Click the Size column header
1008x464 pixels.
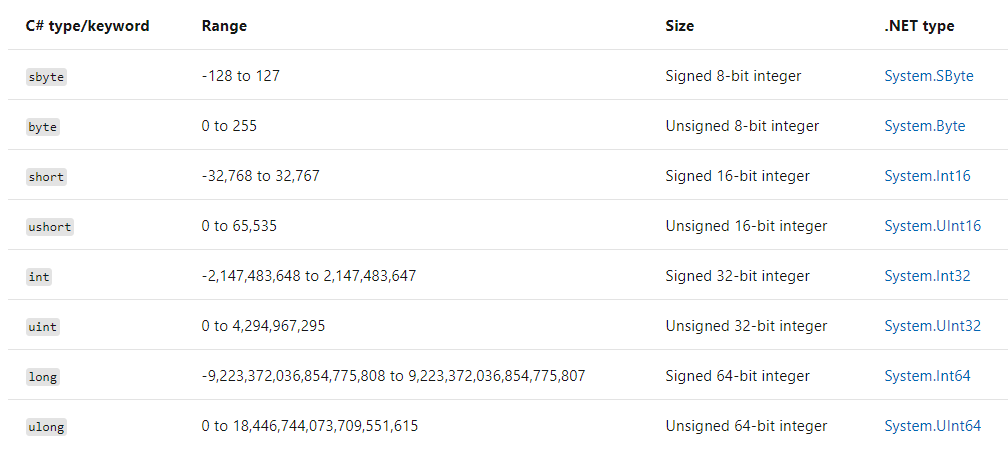click(x=680, y=26)
